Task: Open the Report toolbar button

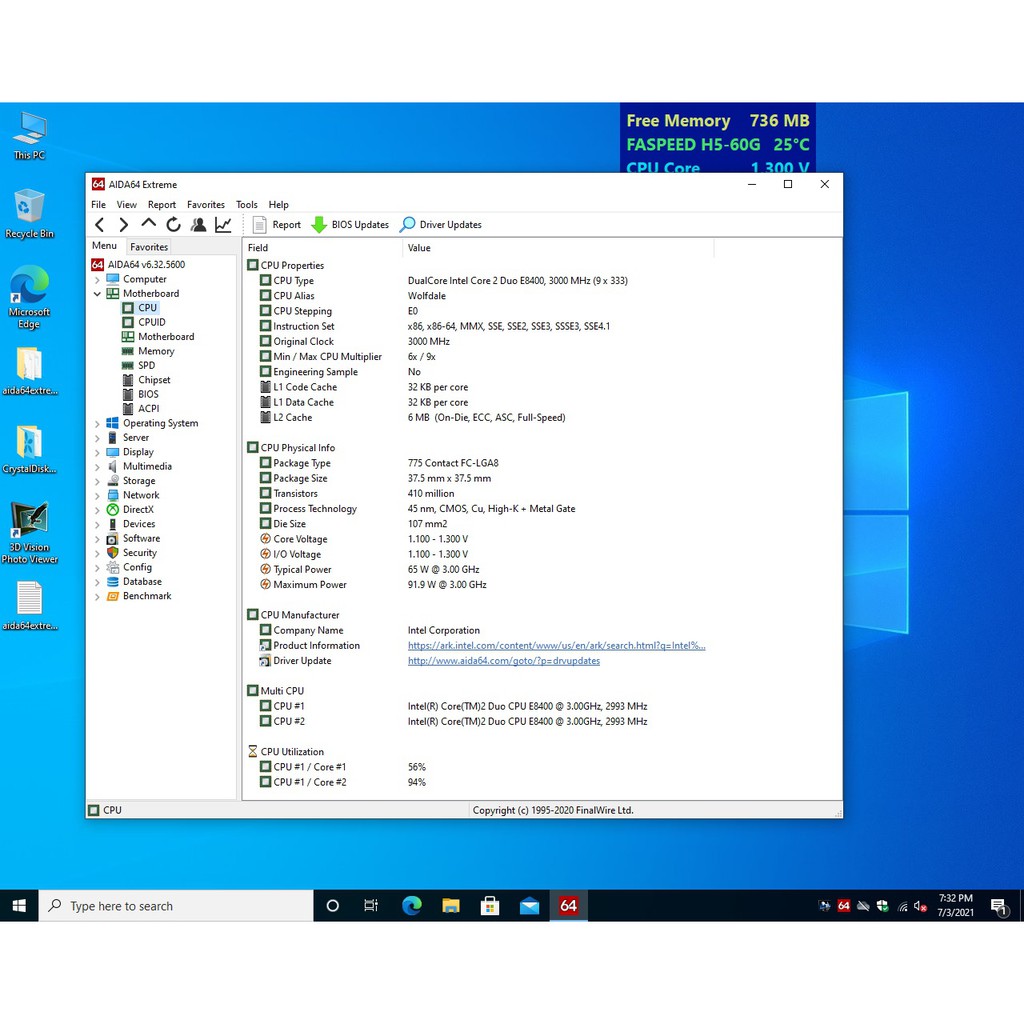Action: (277, 225)
